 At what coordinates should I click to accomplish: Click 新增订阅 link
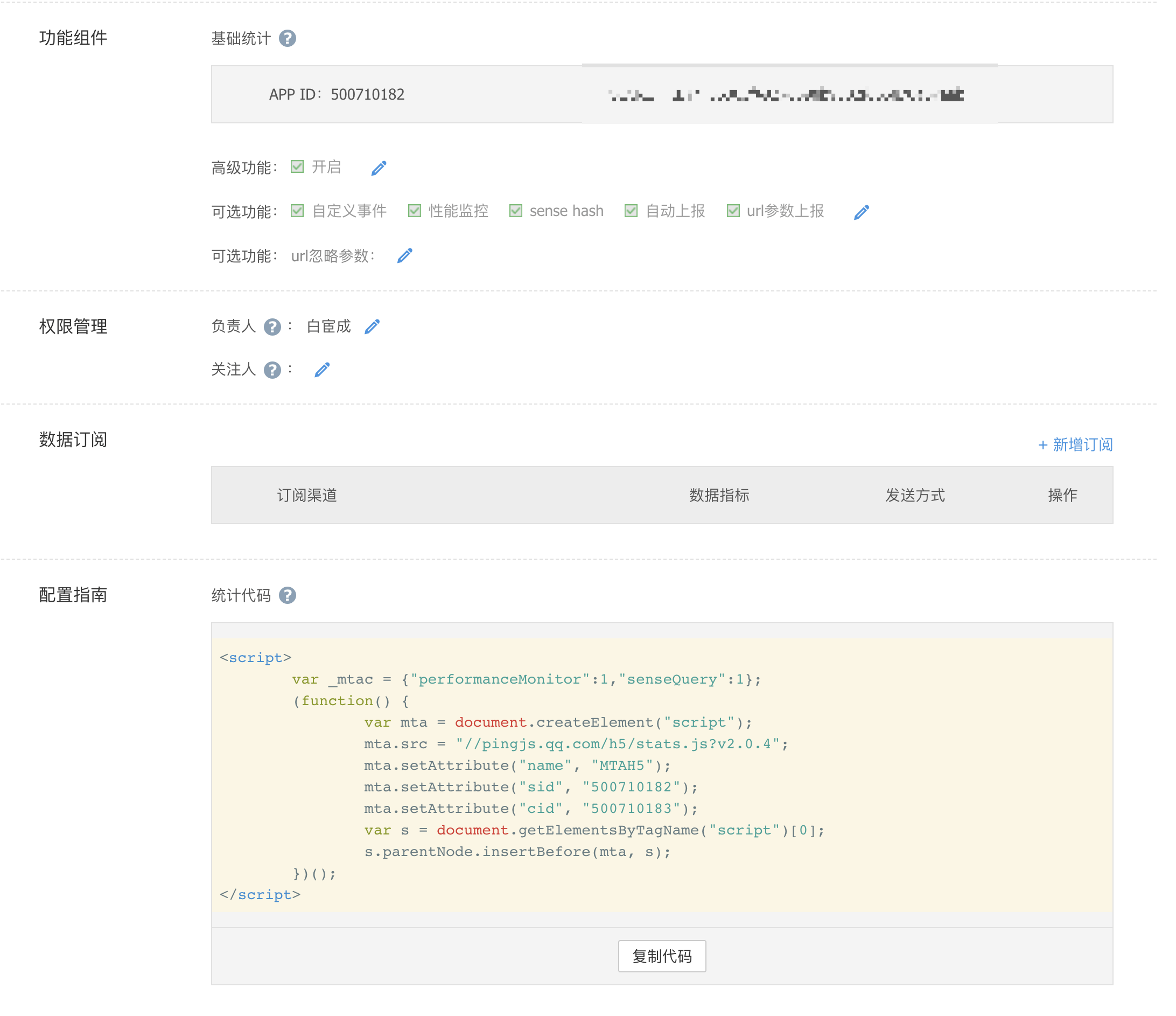(1075, 444)
